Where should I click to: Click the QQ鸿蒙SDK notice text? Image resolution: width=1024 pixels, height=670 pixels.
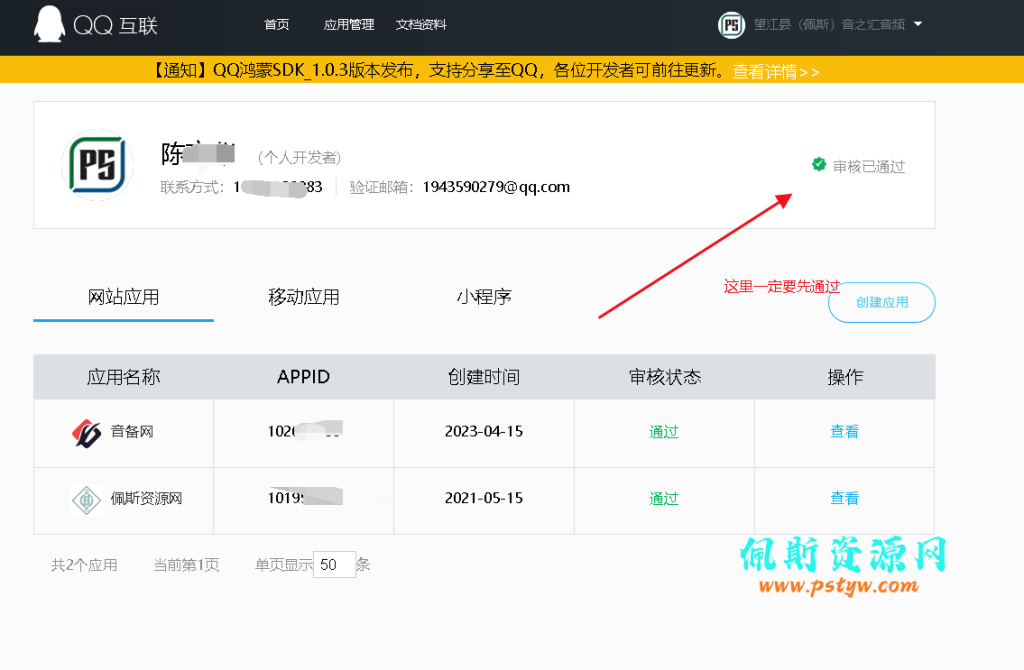point(439,70)
